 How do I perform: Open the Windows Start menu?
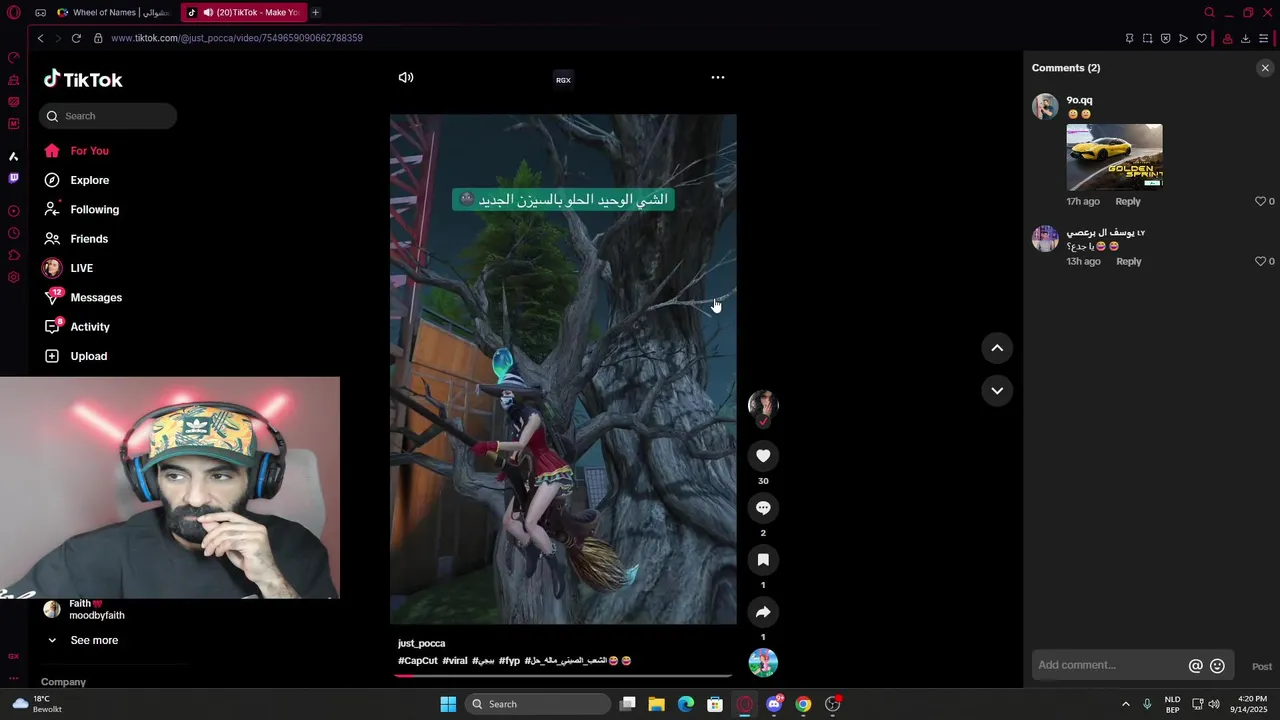(x=448, y=704)
